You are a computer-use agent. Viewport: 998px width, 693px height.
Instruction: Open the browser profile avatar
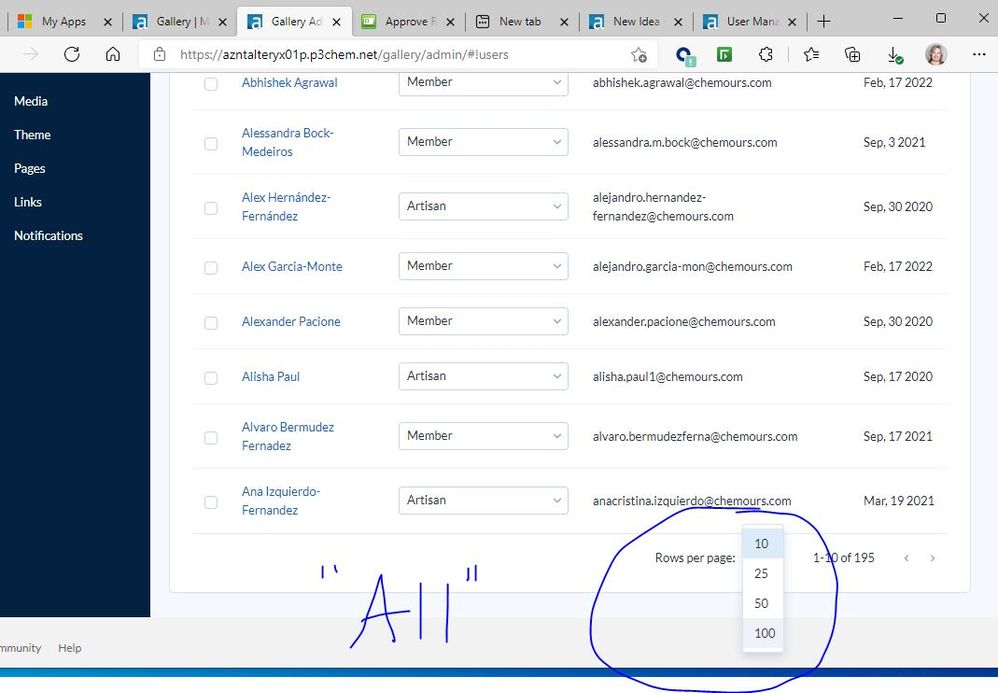(x=936, y=55)
